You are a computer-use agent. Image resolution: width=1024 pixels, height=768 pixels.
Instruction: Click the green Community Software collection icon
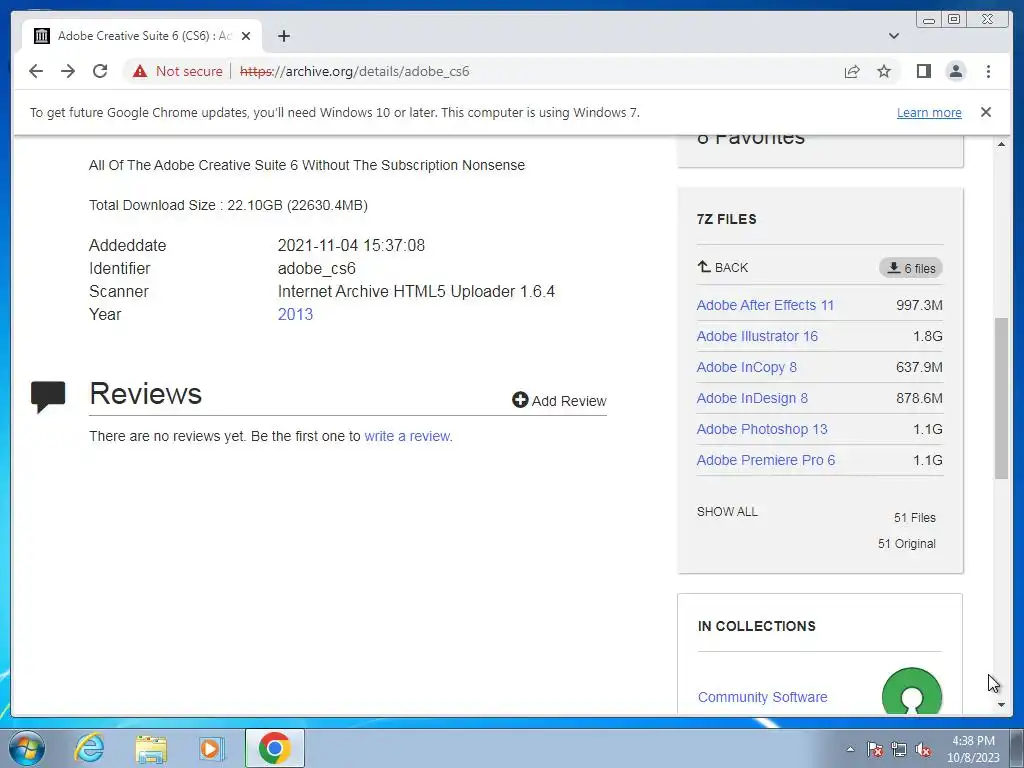[x=912, y=691]
